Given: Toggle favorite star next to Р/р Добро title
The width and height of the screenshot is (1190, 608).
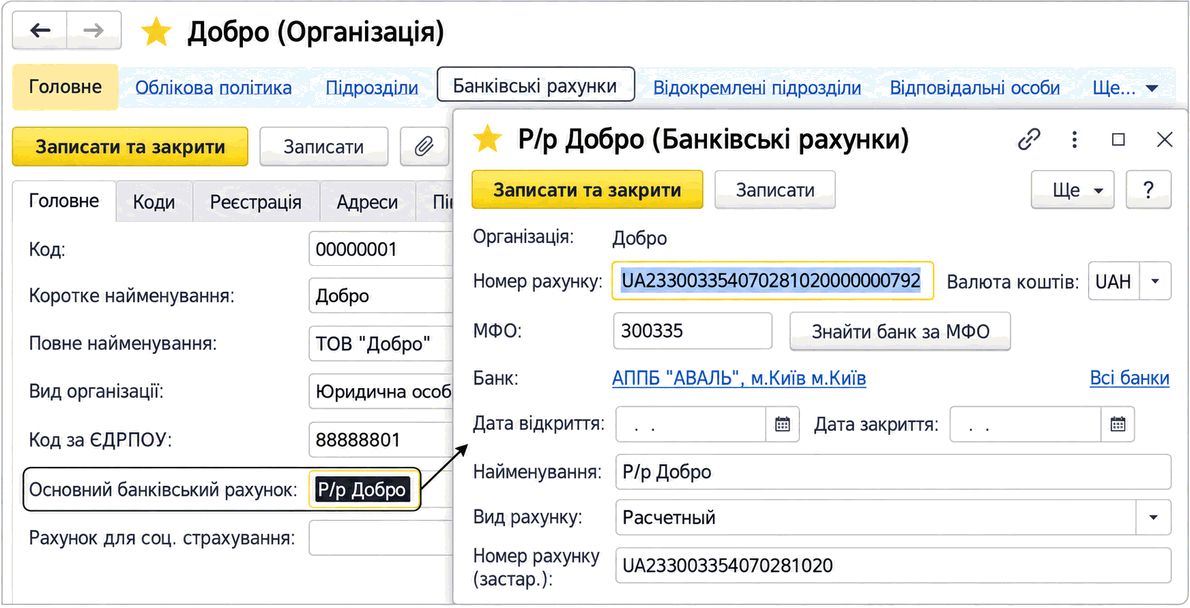Looking at the screenshot, I should tap(487, 139).
